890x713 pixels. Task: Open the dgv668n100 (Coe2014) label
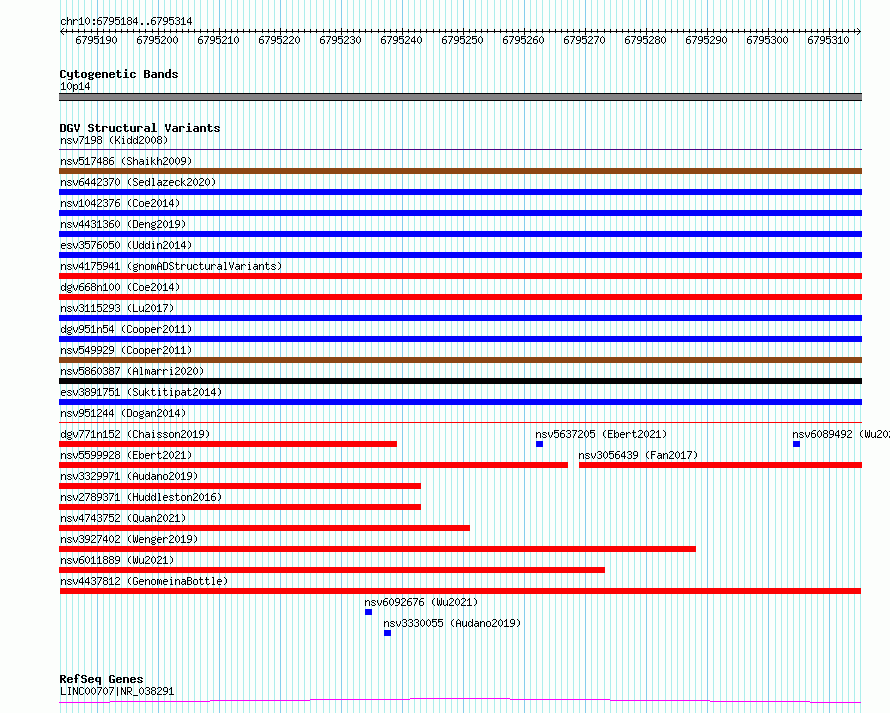coord(120,287)
